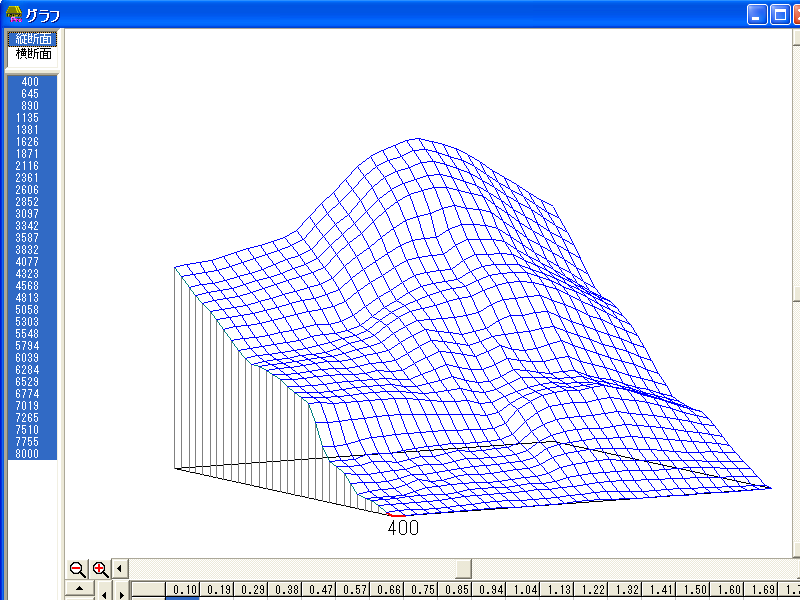Screen dimensions: 800x600
Task: Select value 4813 in the left list
Action: click(x=32, y=297)
